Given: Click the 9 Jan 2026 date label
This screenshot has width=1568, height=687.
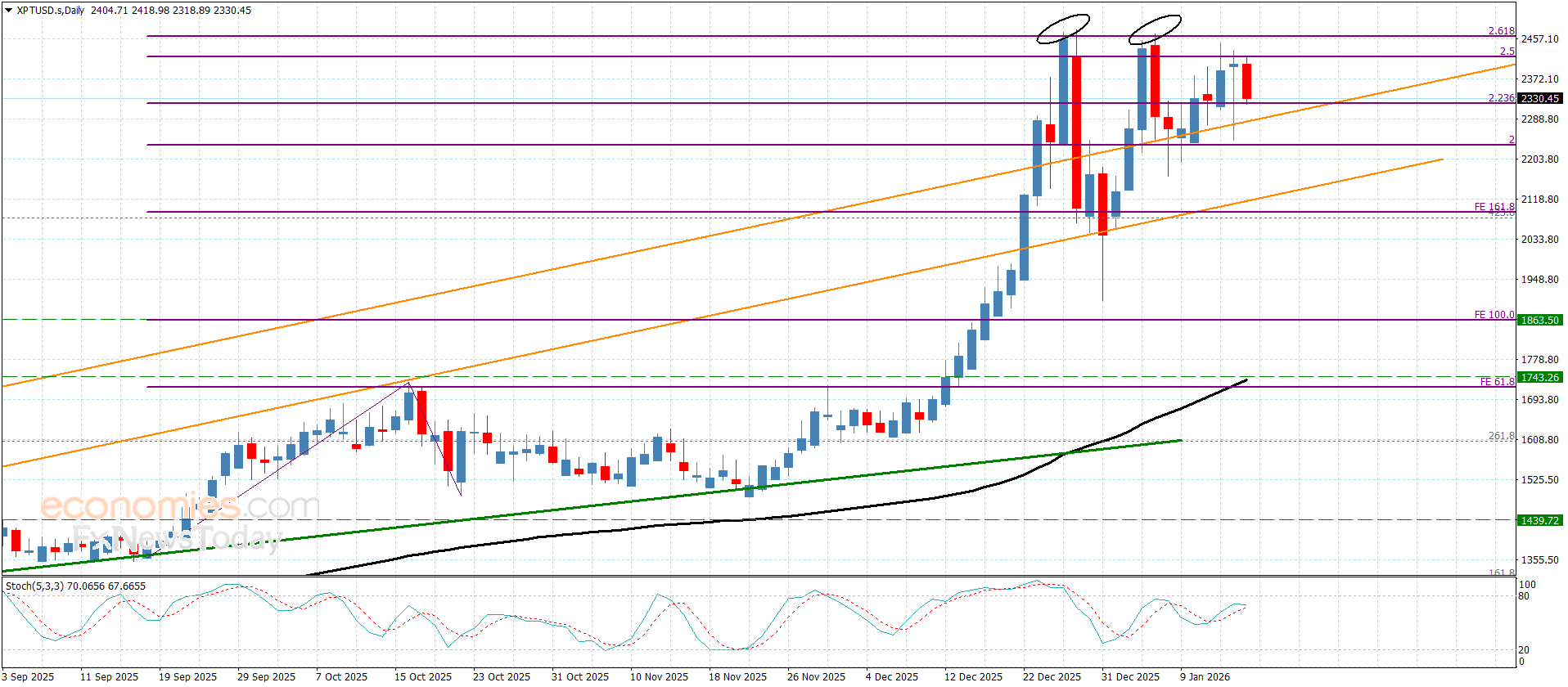Looking at the screenshot, I should tap(1205, 676).
